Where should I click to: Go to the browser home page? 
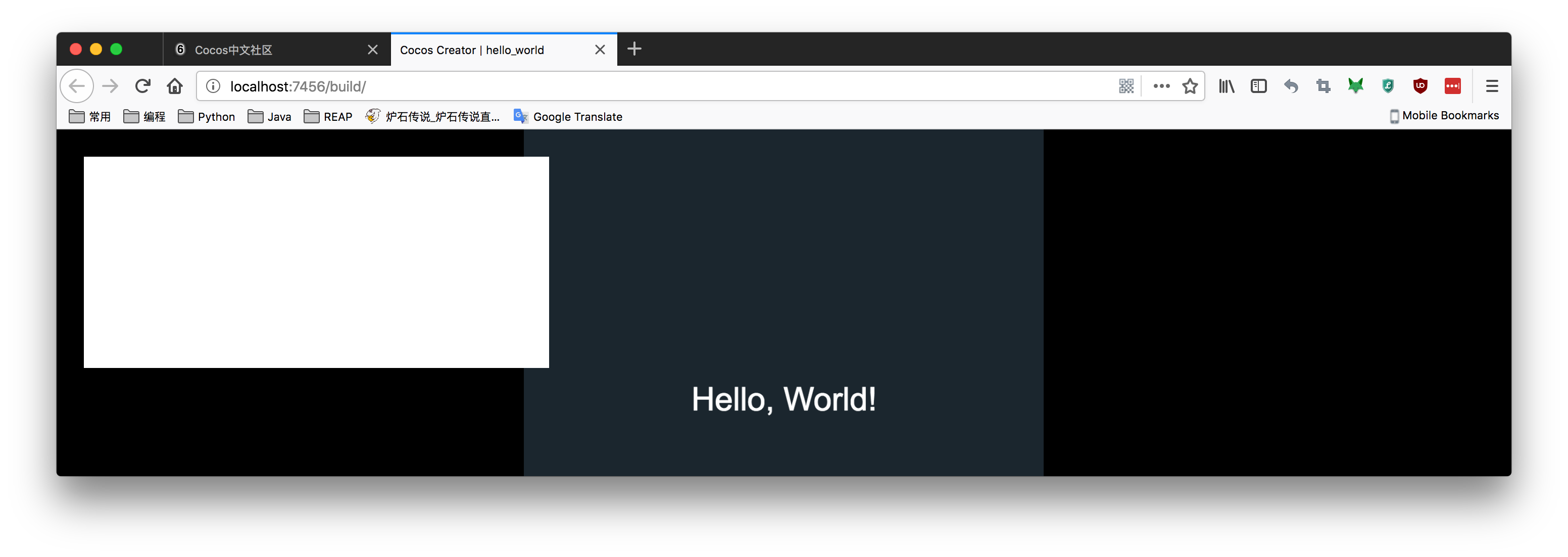pos(175,86)
